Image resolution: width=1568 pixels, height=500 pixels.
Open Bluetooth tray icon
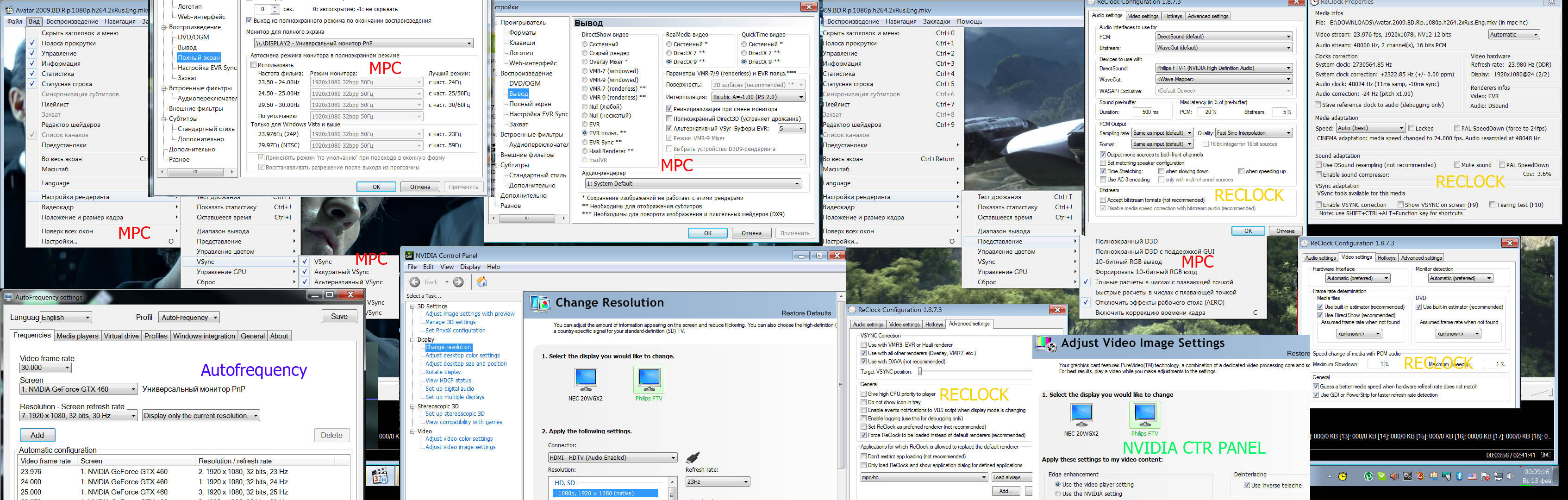1460,476
